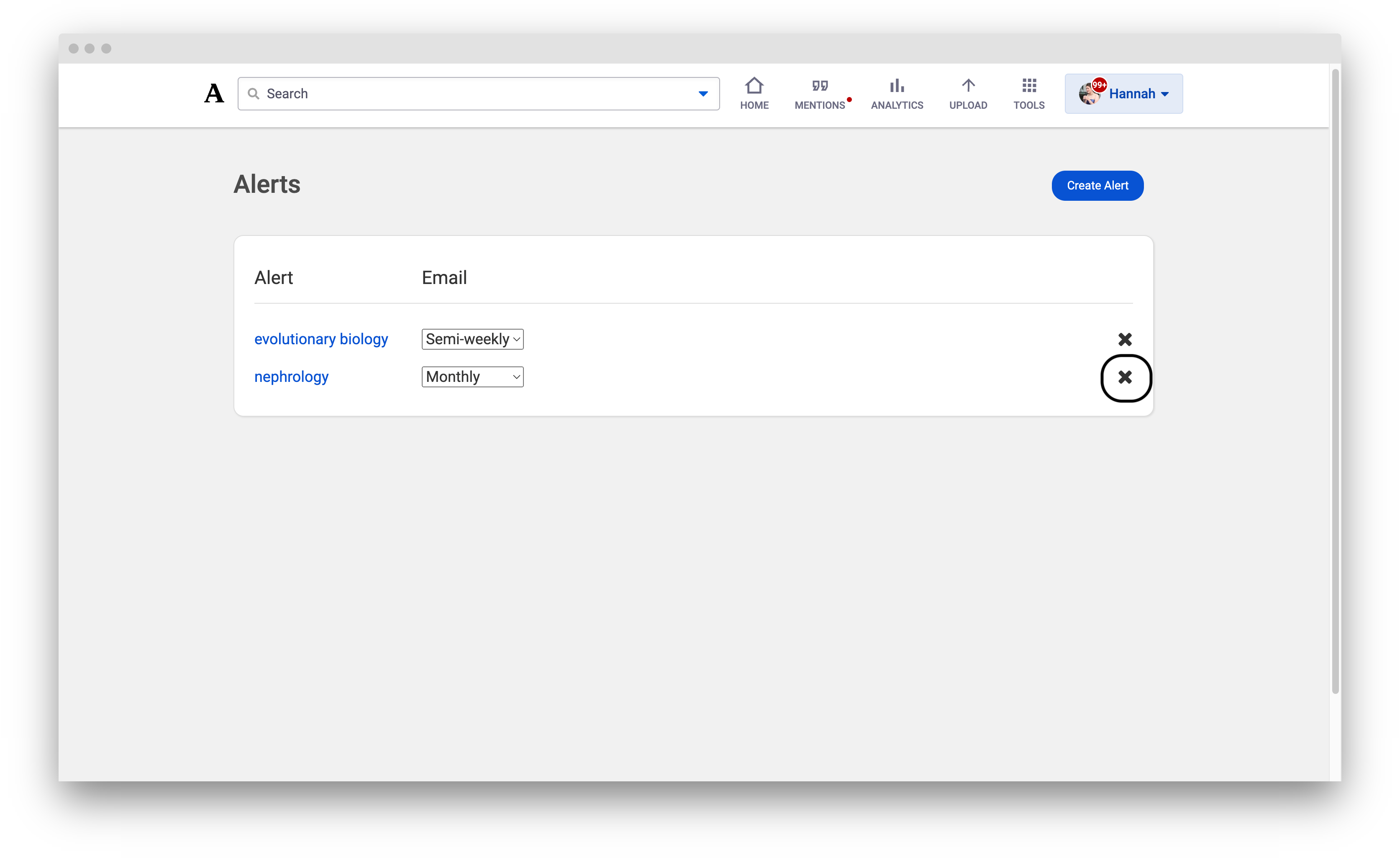
Task: Expand the Hannah account menu caret
Action: coord(1164,95)
